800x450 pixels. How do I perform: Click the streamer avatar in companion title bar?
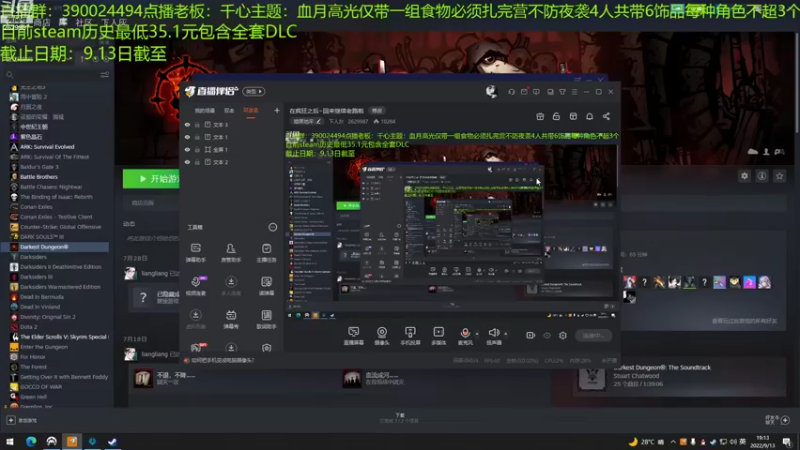tap(491, 91)
